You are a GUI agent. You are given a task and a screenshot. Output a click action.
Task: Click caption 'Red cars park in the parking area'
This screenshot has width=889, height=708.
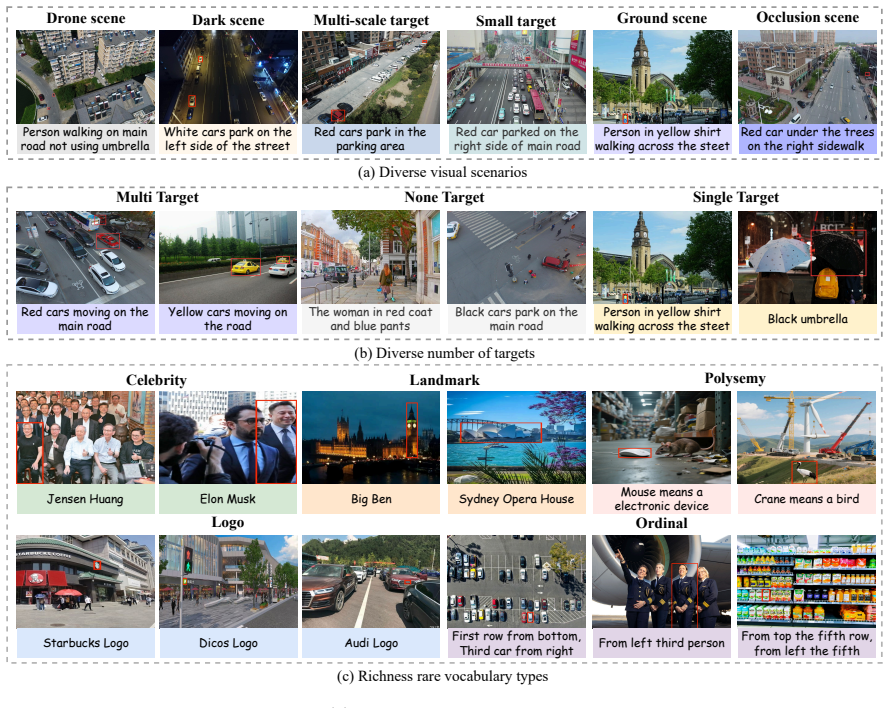(370, 139)
